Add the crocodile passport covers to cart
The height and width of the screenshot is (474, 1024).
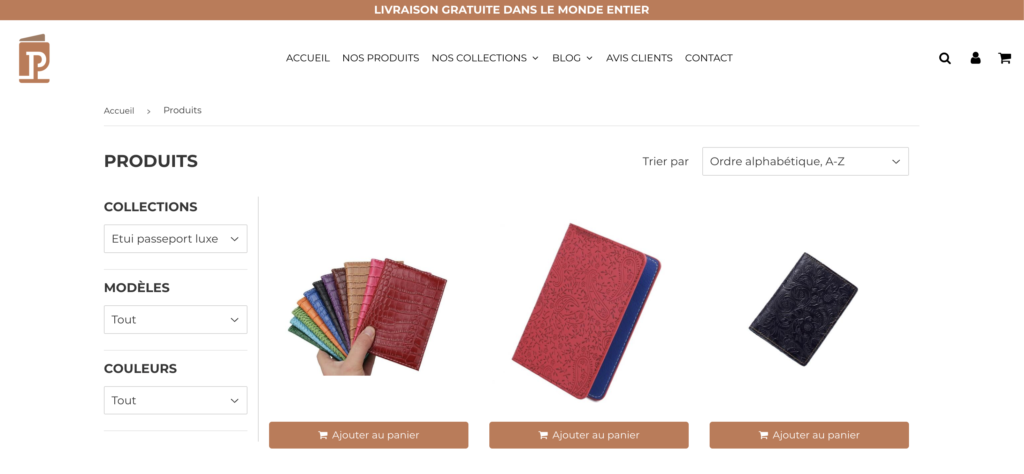(368, 435)
